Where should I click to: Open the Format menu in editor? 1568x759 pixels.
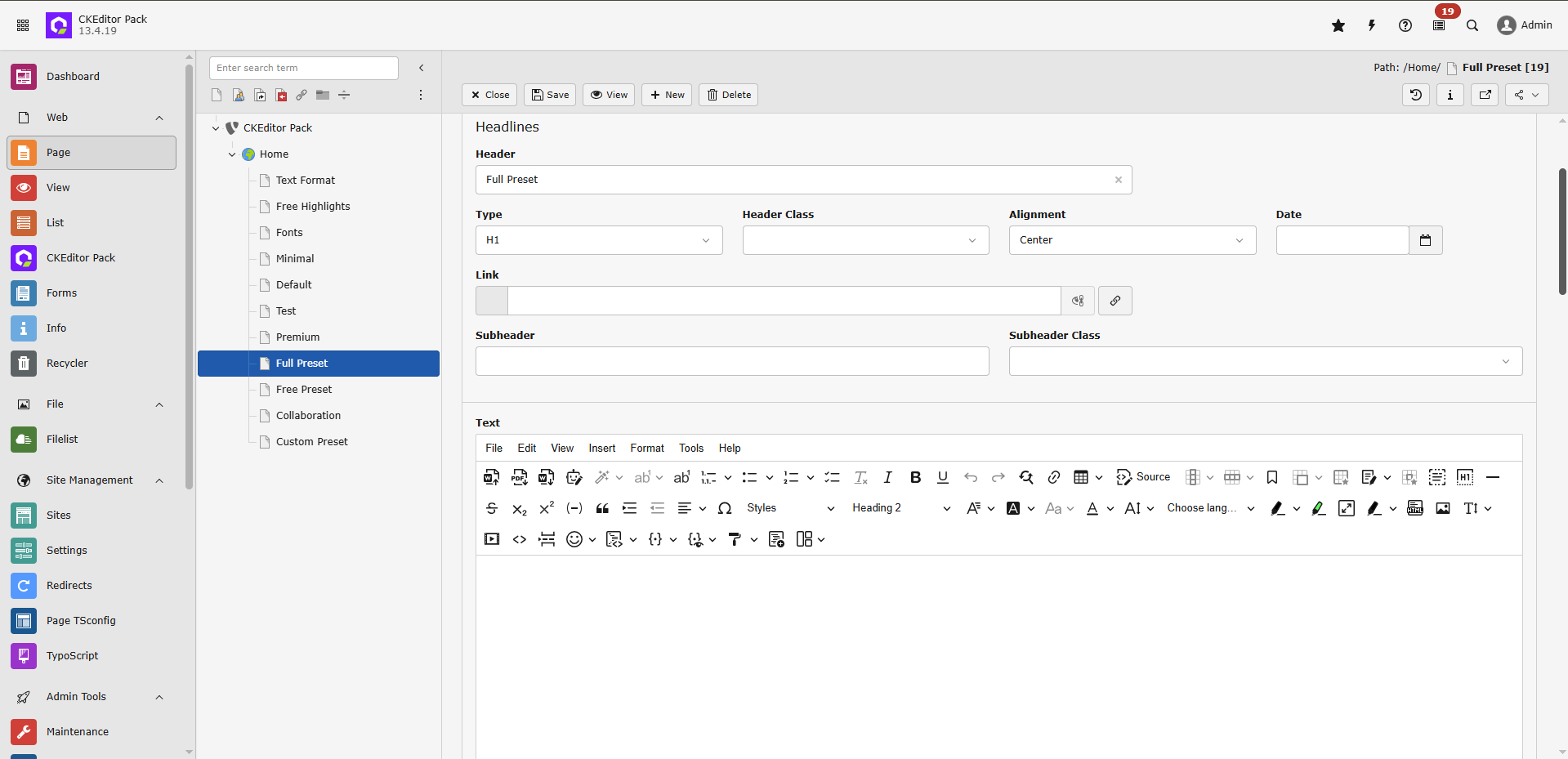pyautogui.click(x=646, y=449)
